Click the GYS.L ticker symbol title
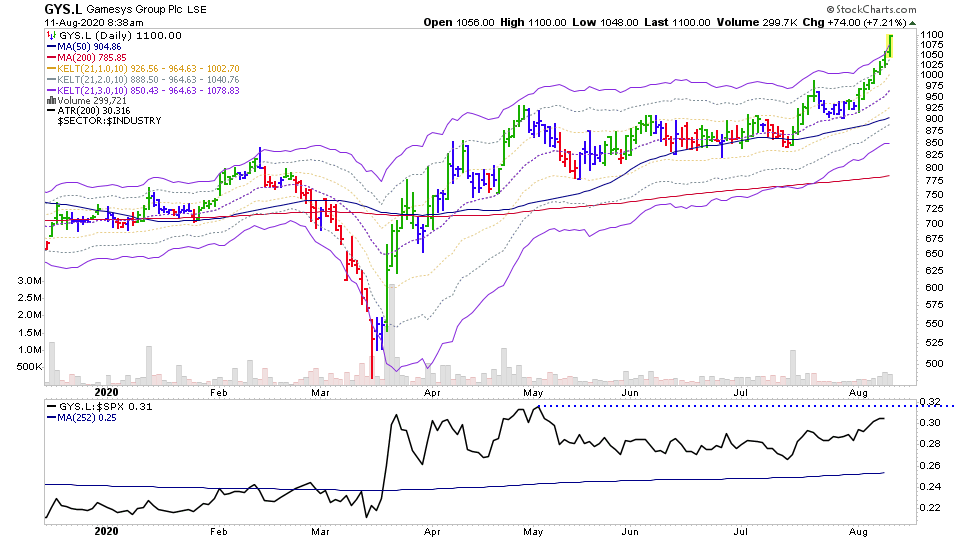 63,9
